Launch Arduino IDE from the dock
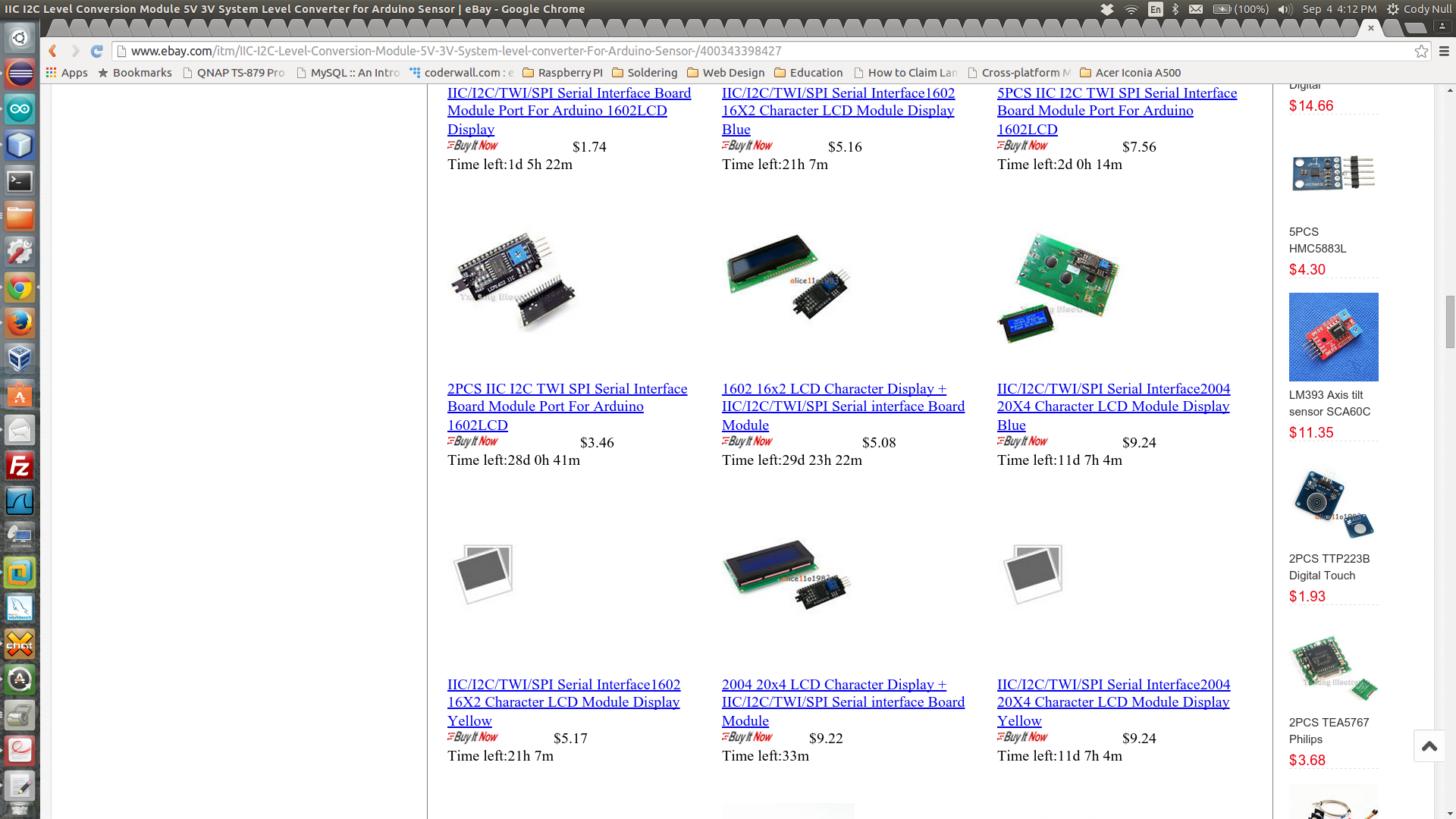 [x=20, y=109]
